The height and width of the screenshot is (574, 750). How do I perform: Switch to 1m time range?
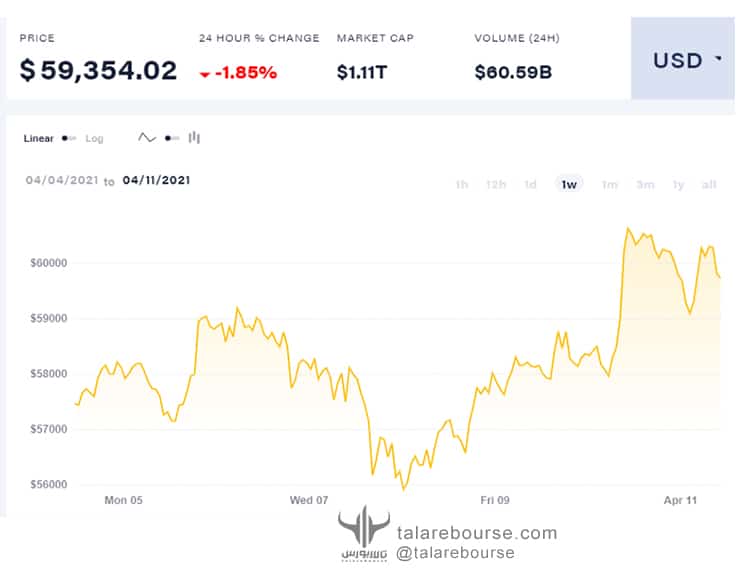609,184
